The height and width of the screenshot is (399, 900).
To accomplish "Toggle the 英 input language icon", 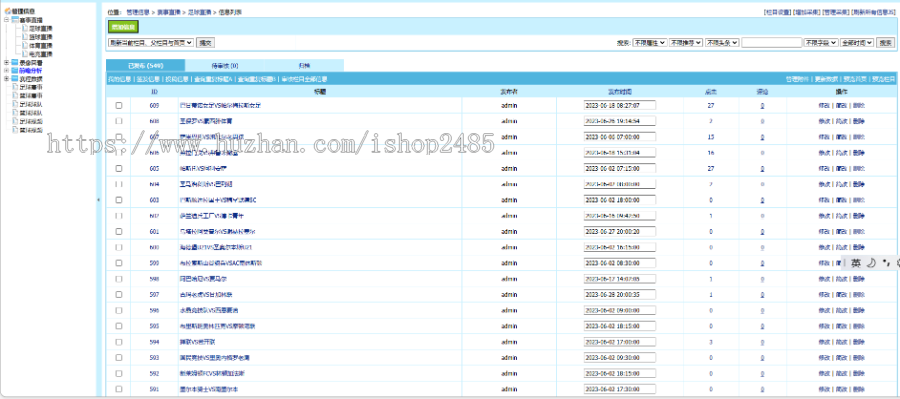I will pyautogui.click(x=856, y=263).
